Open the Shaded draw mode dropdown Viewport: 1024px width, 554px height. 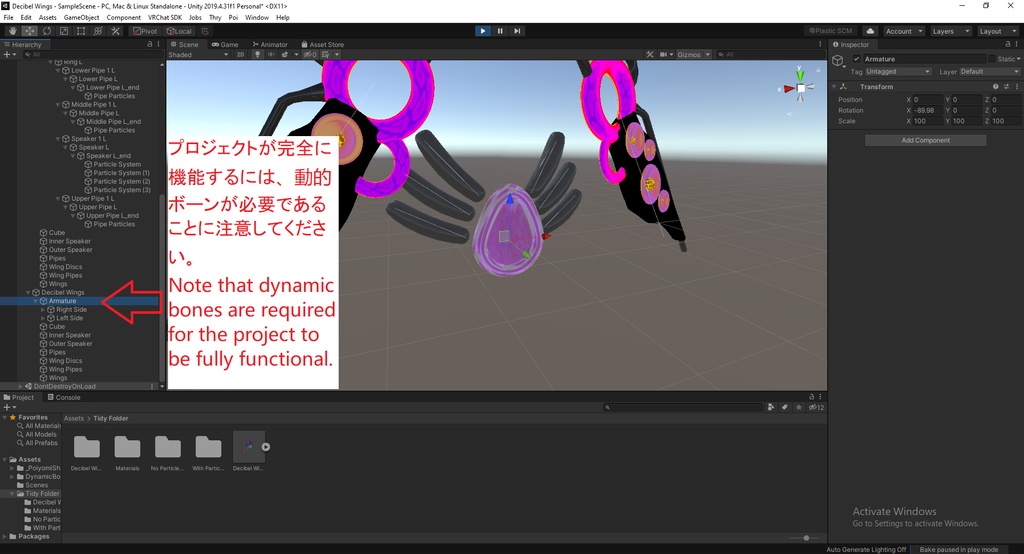tap(199, 55)
